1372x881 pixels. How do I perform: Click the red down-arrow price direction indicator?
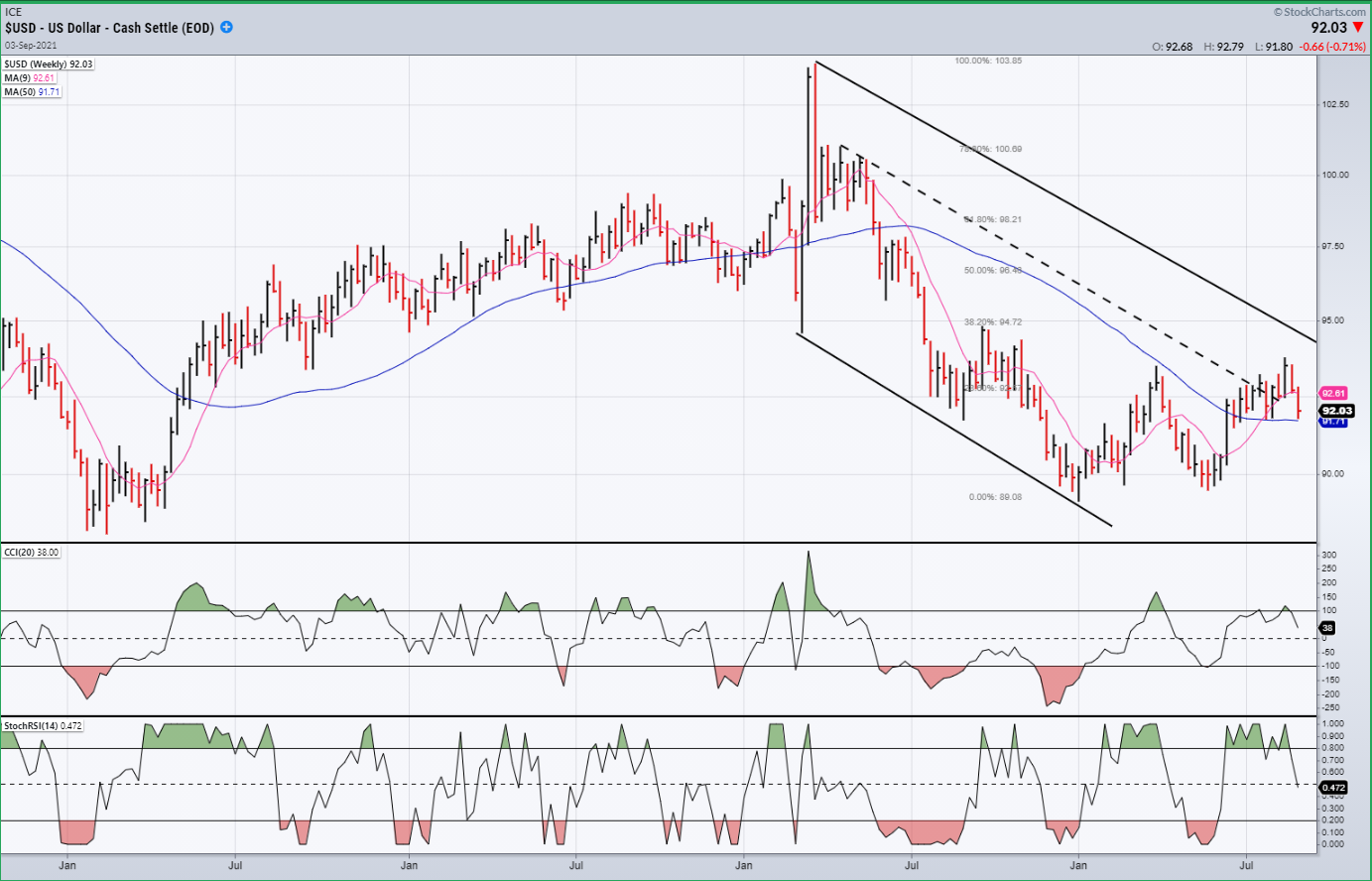tap(1358, 28)
